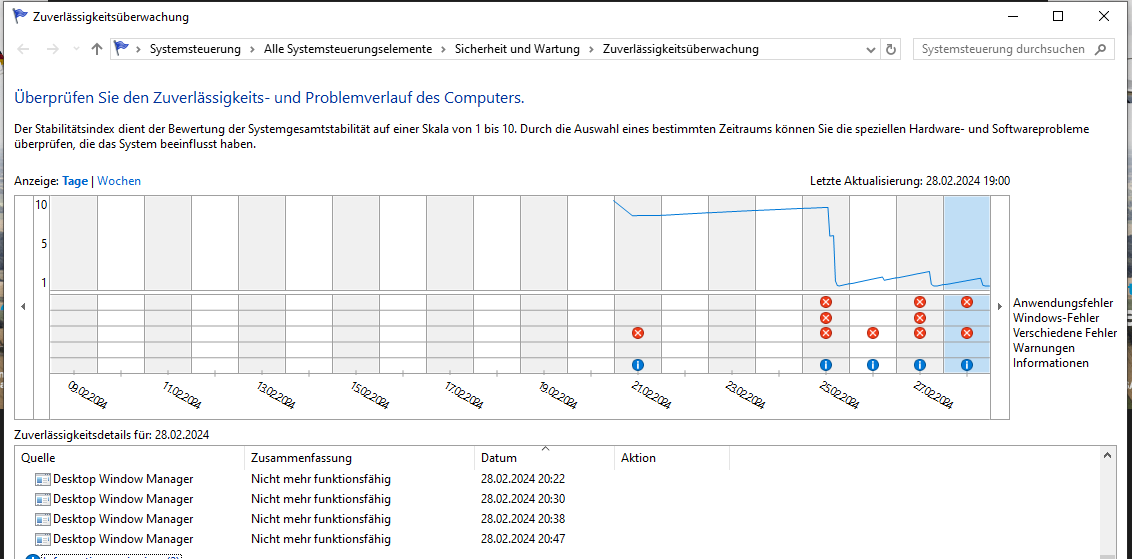Click the Verschiedene Fehler icon on 25.02.2024
Viewport: 1132px width, 559px height.
coord(826,333)
